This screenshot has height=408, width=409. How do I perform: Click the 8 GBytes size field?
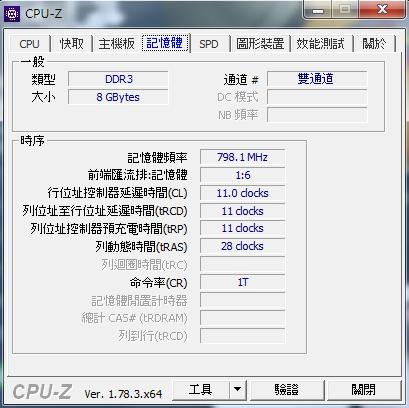[118, 97]
